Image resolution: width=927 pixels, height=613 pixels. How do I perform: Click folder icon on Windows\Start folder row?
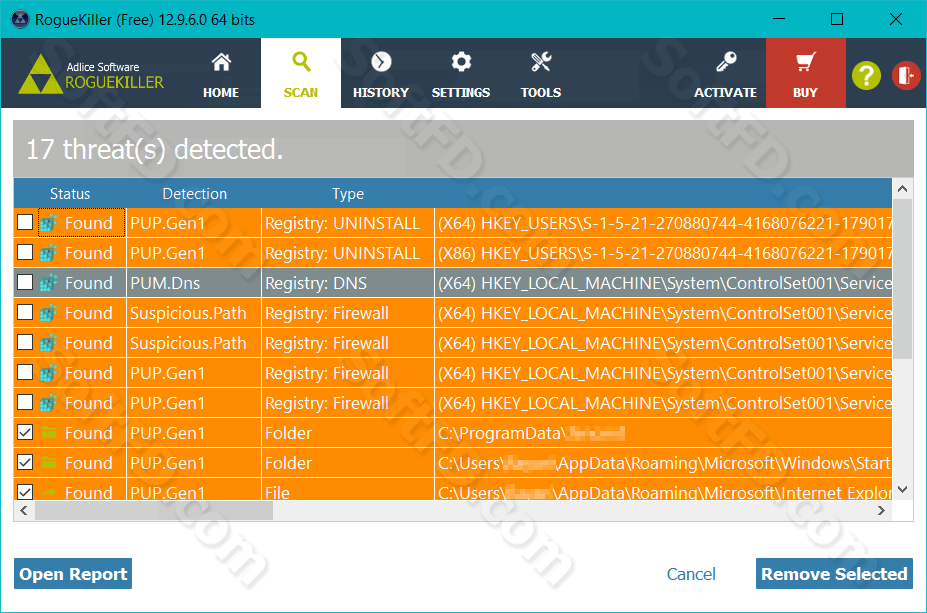pos(49,463)
